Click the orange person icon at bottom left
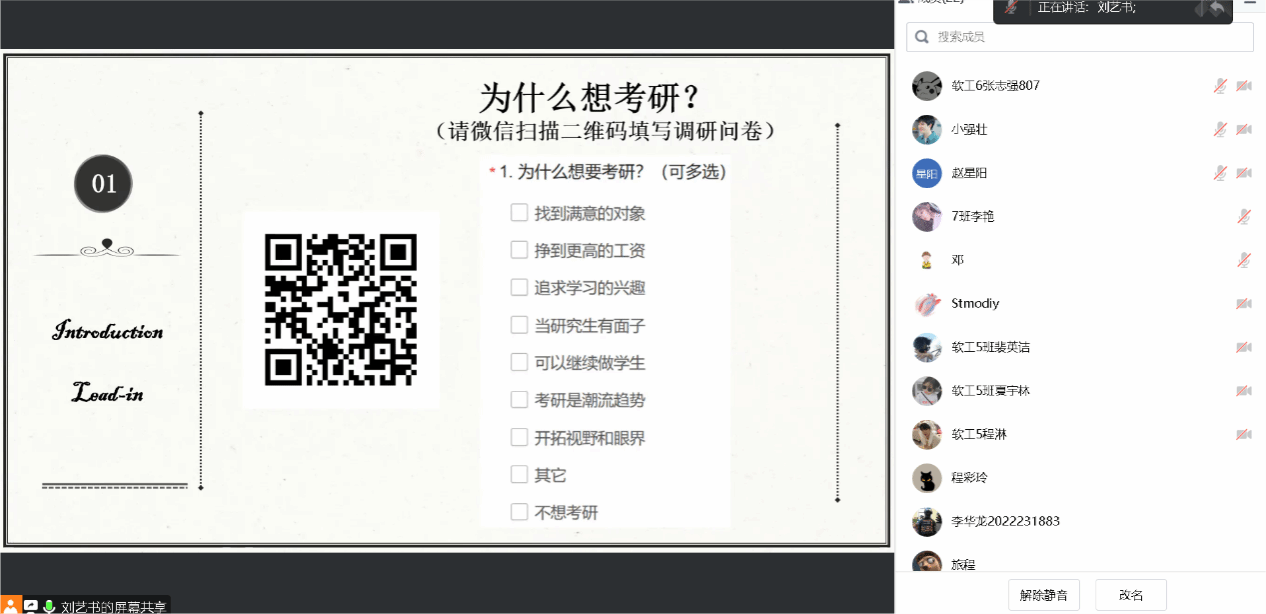This screenshot has height=614, width=1266. pyautogui.click(x=10, y=605)
